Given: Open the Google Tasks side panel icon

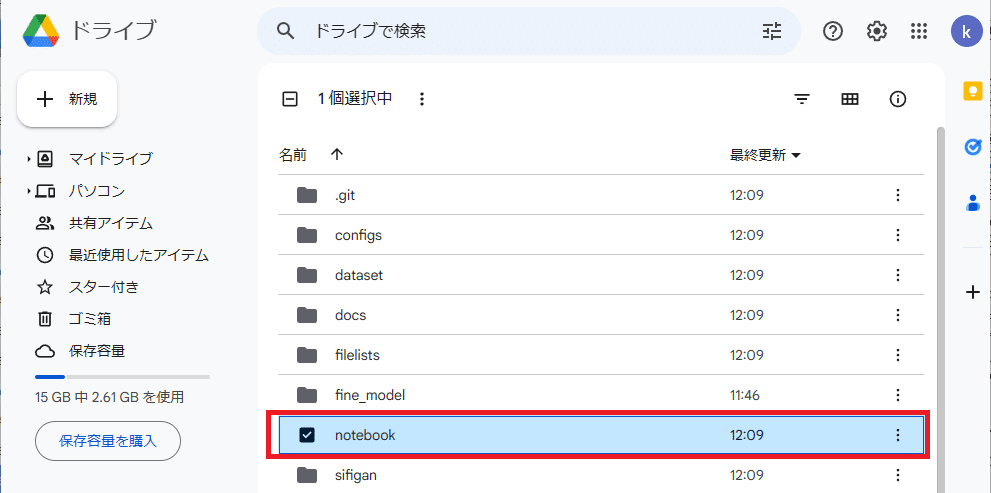Looking at the screenshot, I should 973,147.
